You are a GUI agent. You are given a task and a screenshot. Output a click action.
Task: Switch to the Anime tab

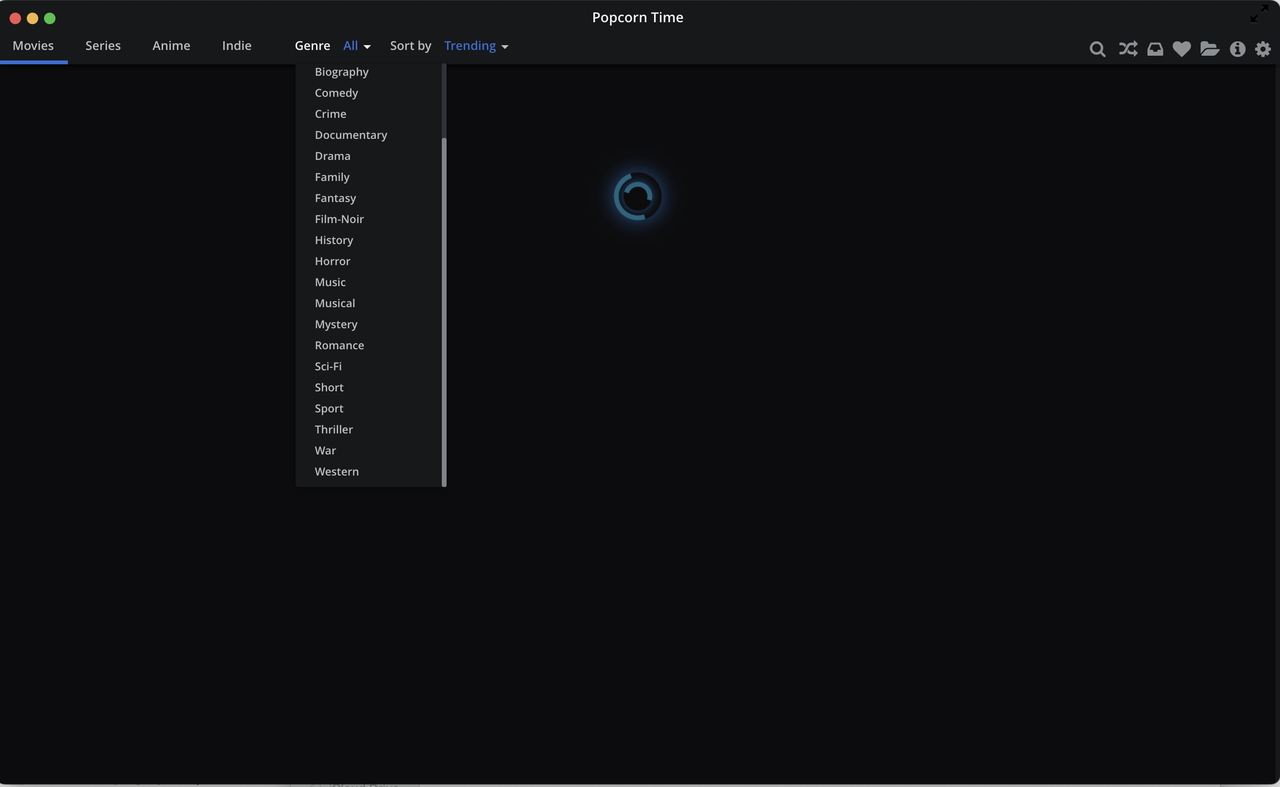(171, 46)
